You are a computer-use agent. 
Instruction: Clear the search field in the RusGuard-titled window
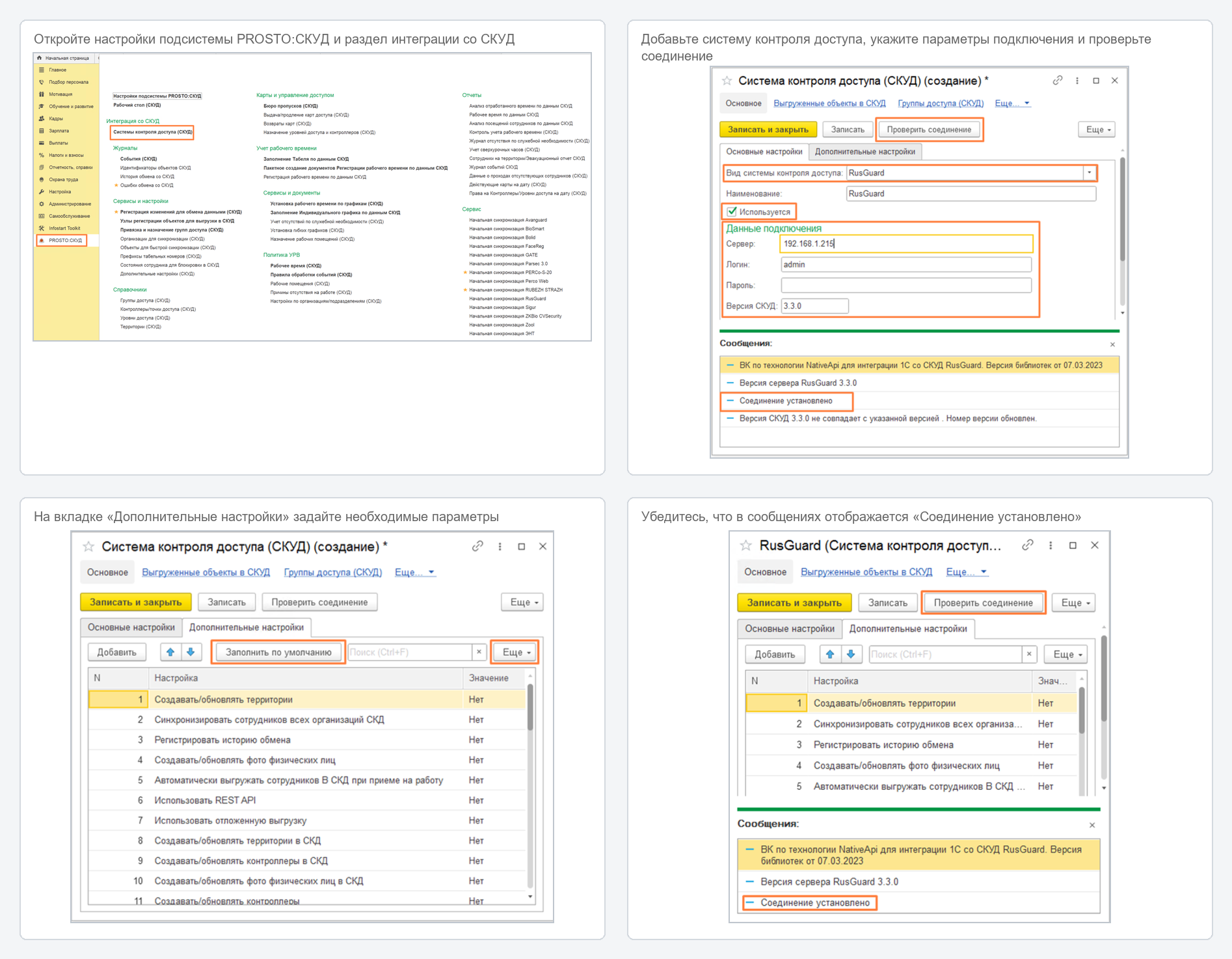(1029, 655)
